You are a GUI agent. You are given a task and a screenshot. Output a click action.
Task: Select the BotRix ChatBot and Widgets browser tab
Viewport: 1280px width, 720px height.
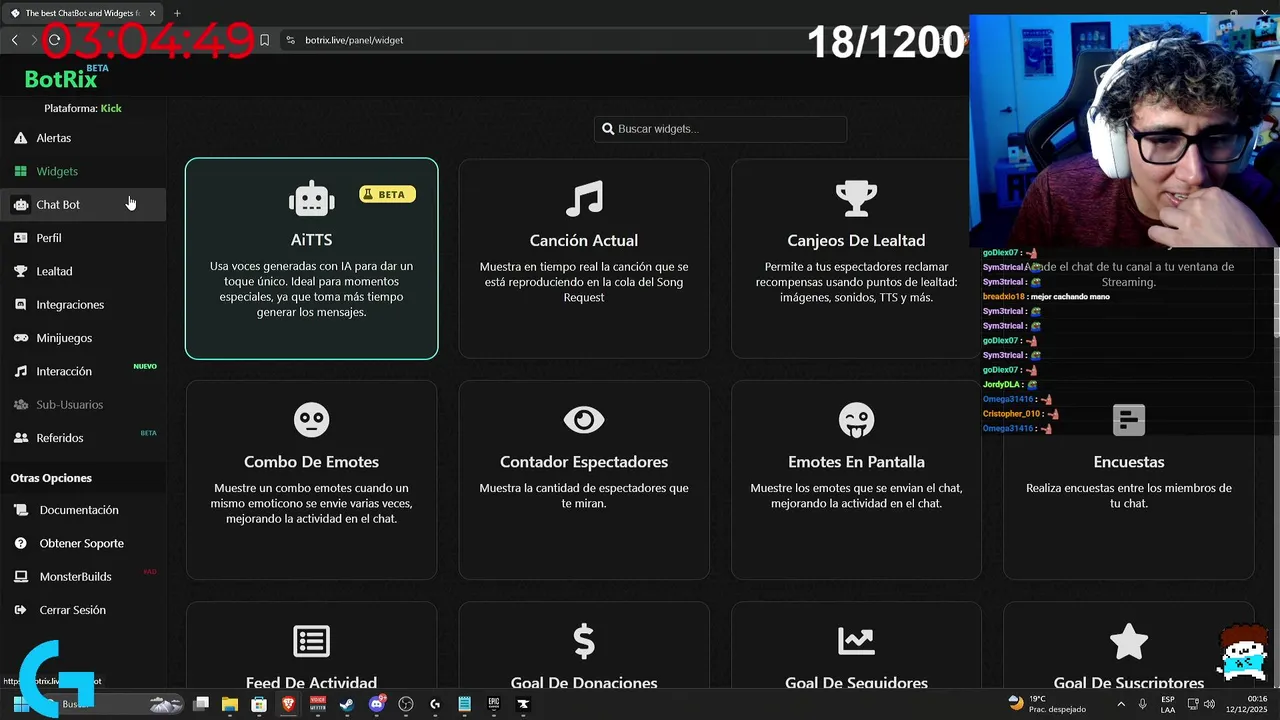pyautogui.click(x=82, y=13)
